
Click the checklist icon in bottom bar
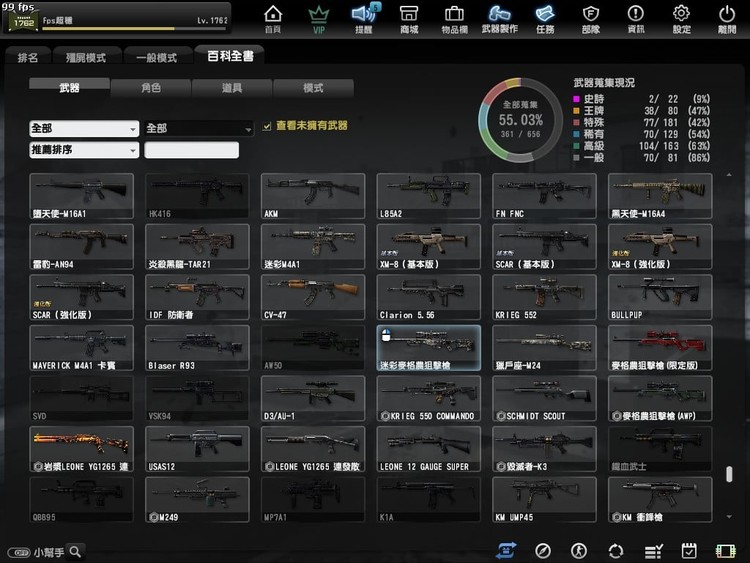pos(653,551)
